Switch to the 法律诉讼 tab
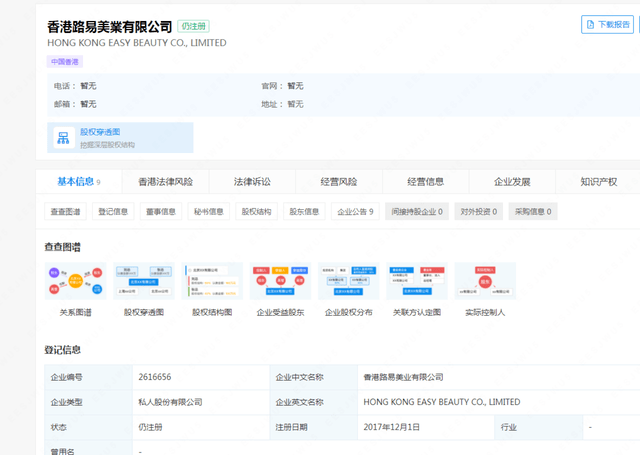This screenshot has height=455, width=640. click(x=252, y=182)
